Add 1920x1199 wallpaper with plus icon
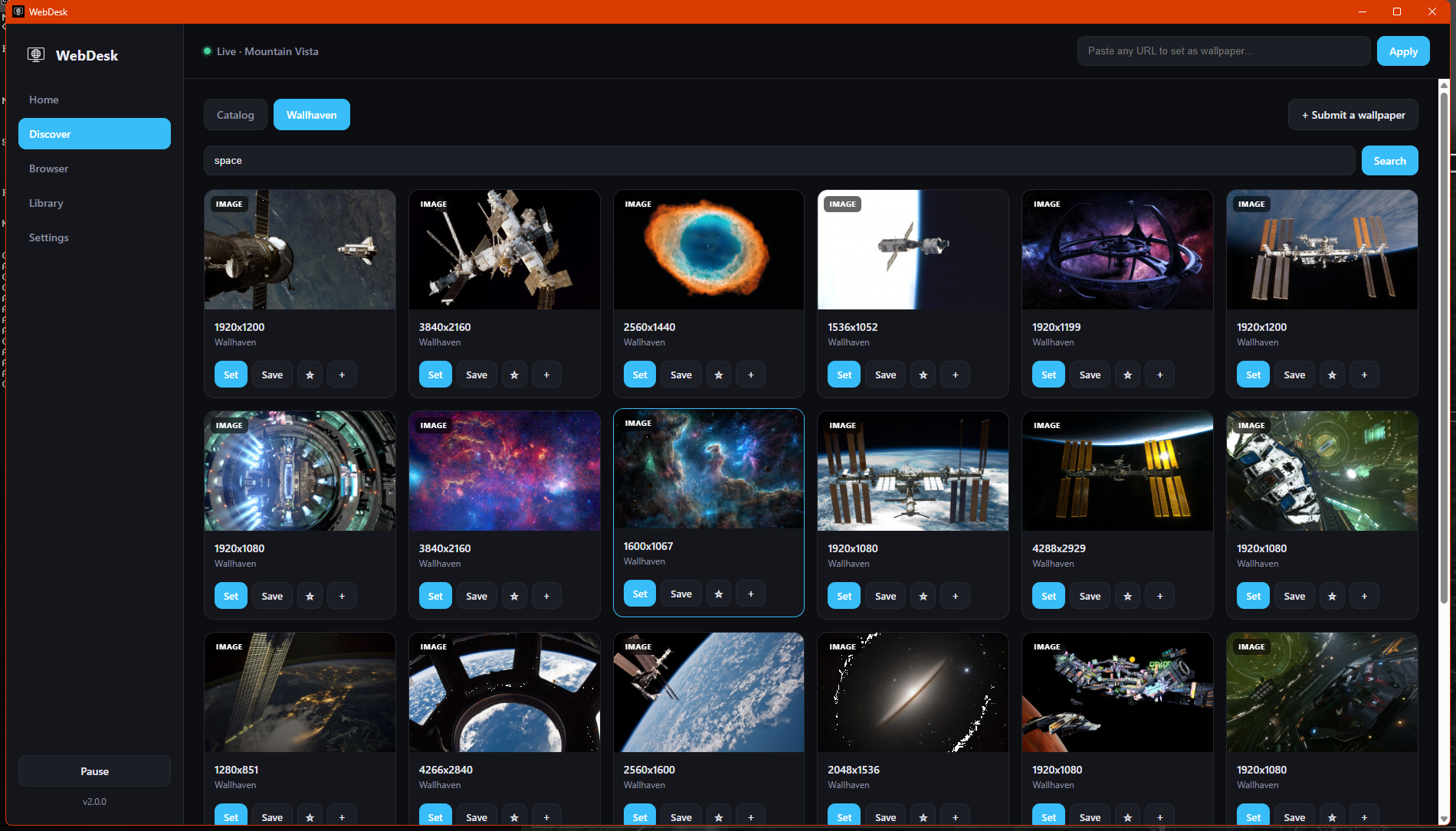Viewport: 1456px width, 831px height. pos(1160,375)
